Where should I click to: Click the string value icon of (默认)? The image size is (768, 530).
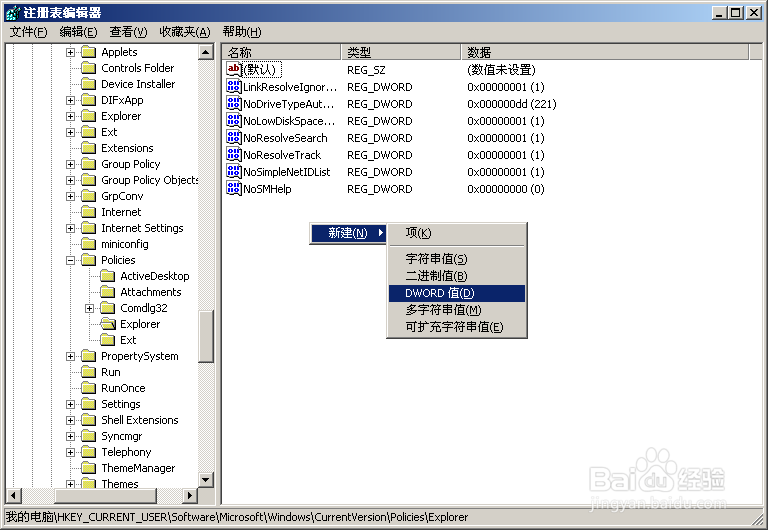pyautogui.click(x=234, y=69)
